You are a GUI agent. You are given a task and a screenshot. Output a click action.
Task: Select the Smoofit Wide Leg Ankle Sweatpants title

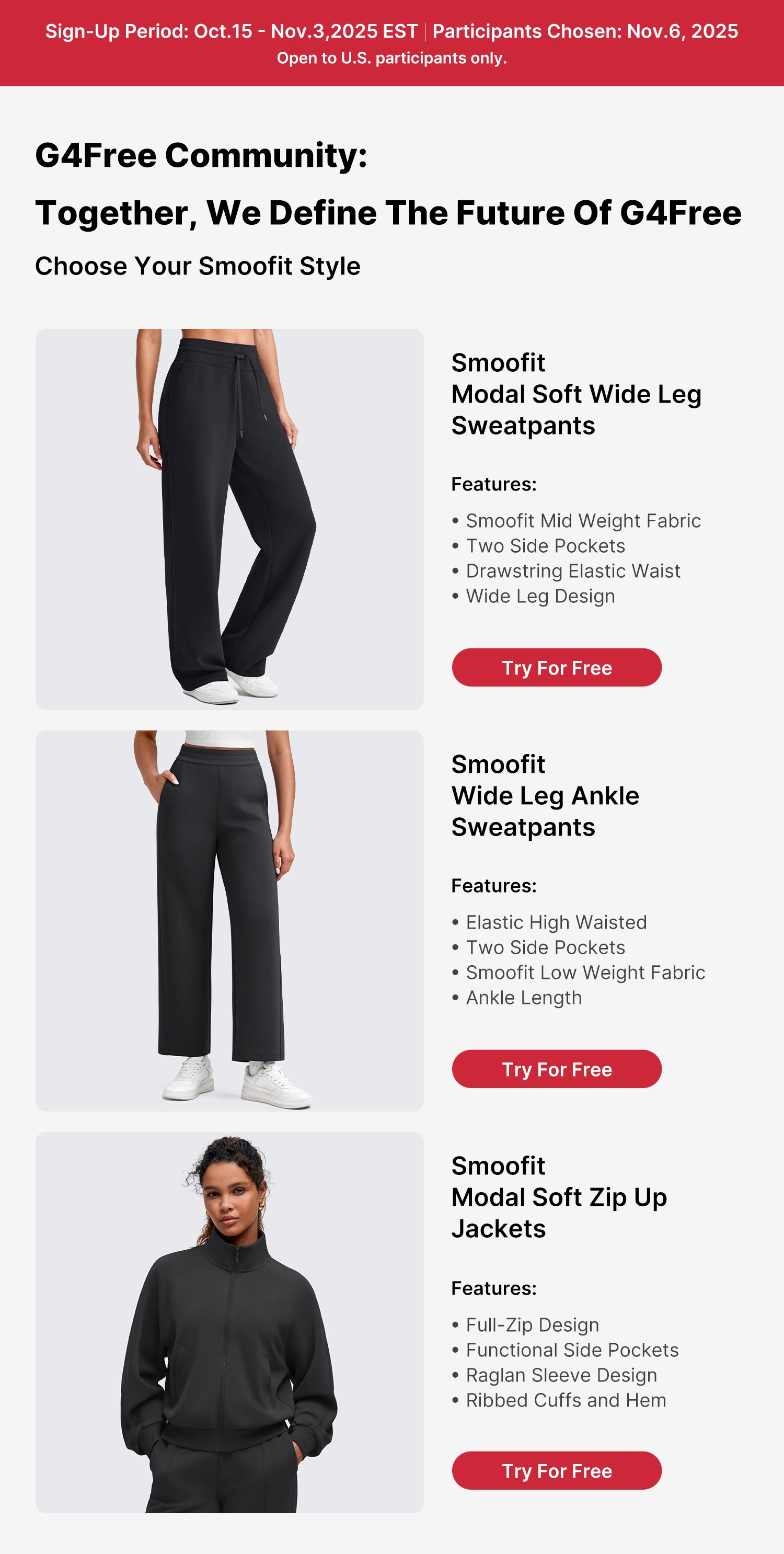pos(545,796)
